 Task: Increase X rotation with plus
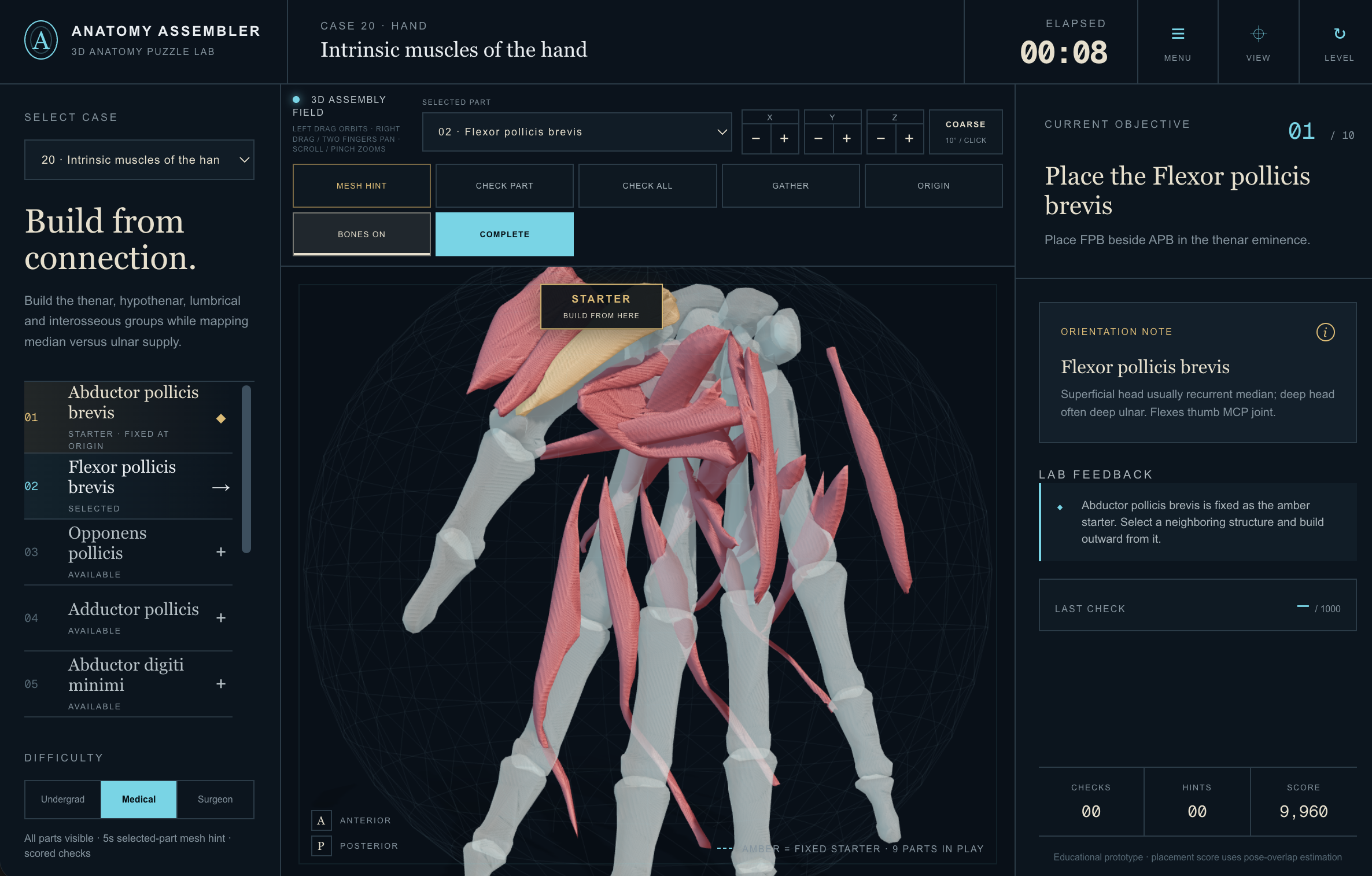click(784, 139)
